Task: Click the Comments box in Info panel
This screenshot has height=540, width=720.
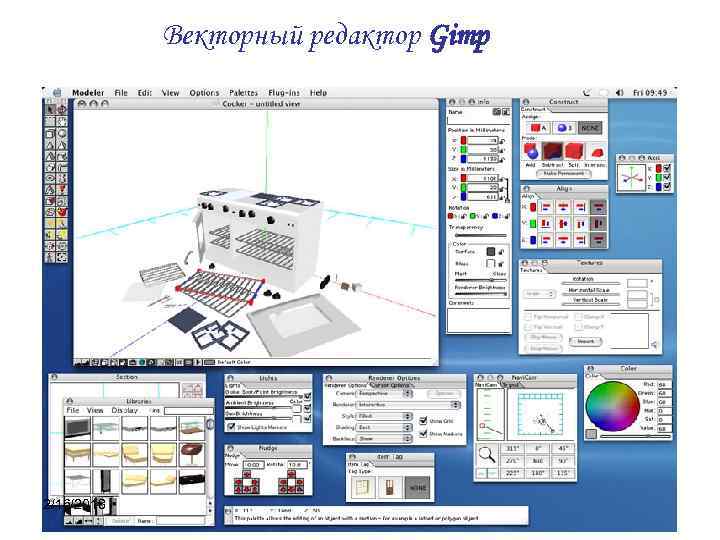Action: (x=479, y=320)
